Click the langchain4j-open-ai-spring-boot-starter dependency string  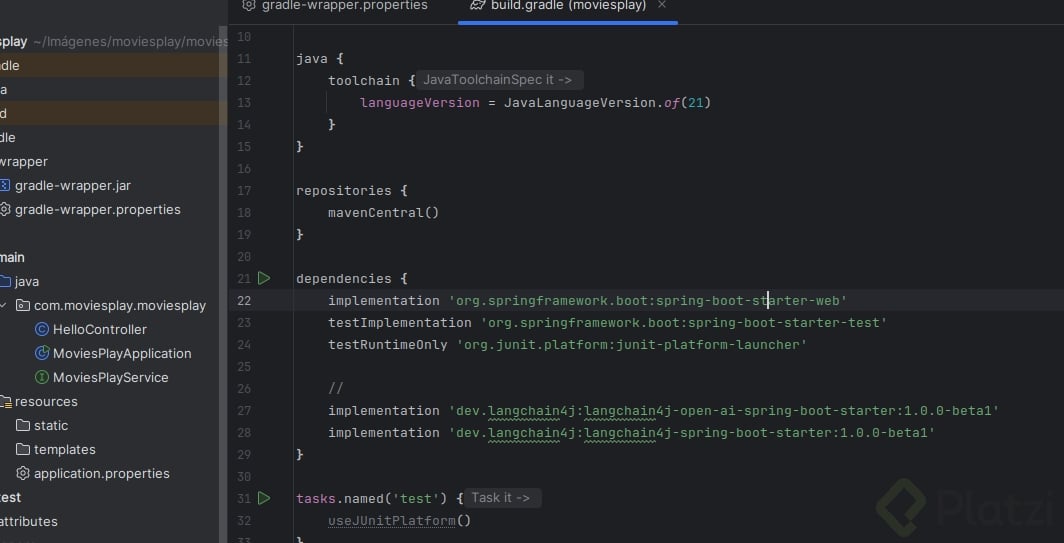pos(724,411)
